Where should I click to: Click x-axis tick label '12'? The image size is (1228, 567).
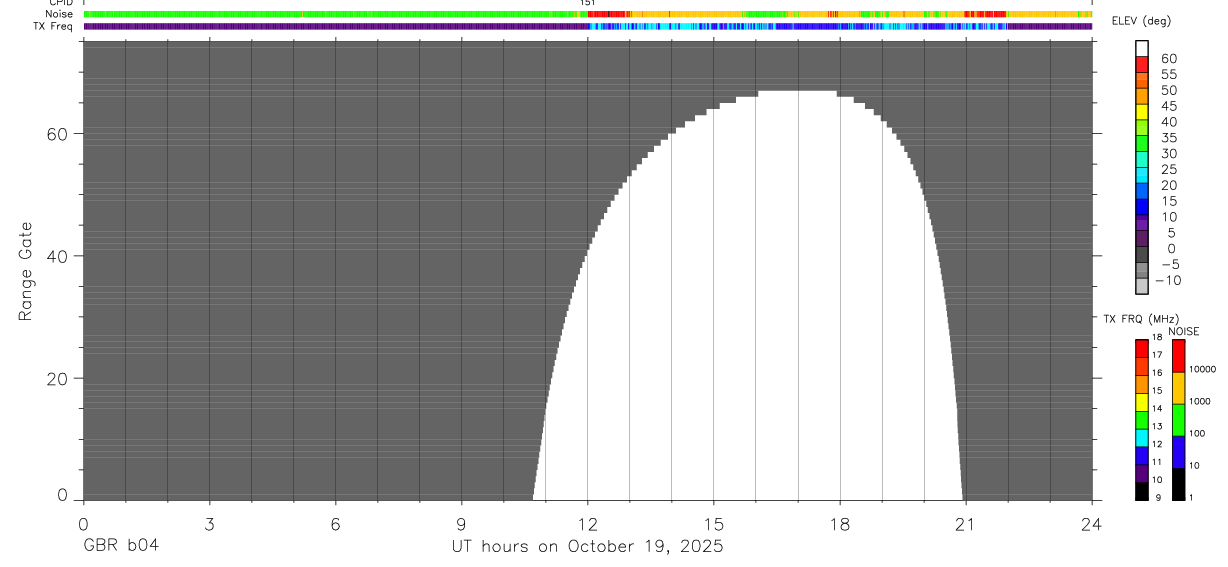click(x=587, y=523)
